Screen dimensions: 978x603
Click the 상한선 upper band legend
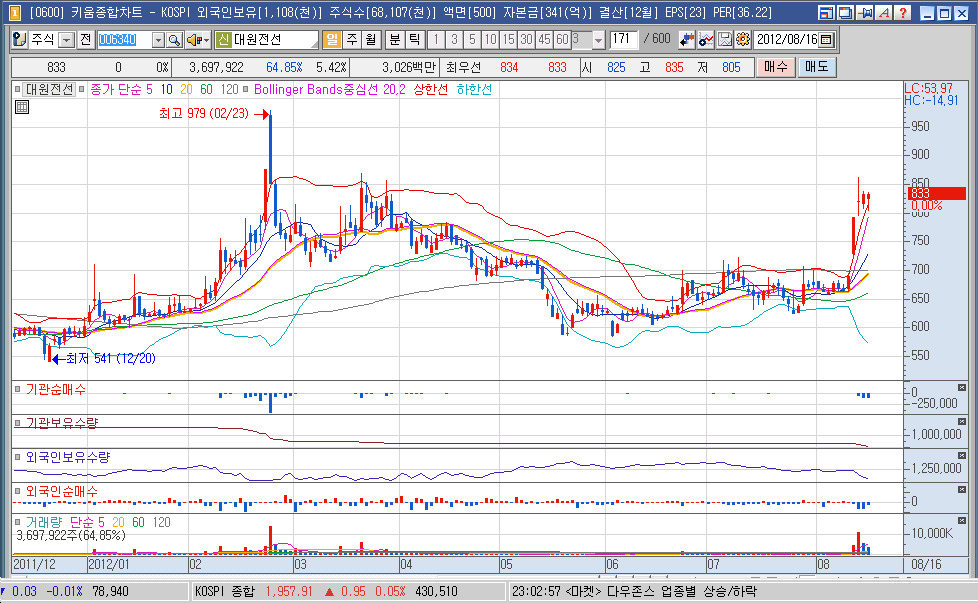click(430, 89)
